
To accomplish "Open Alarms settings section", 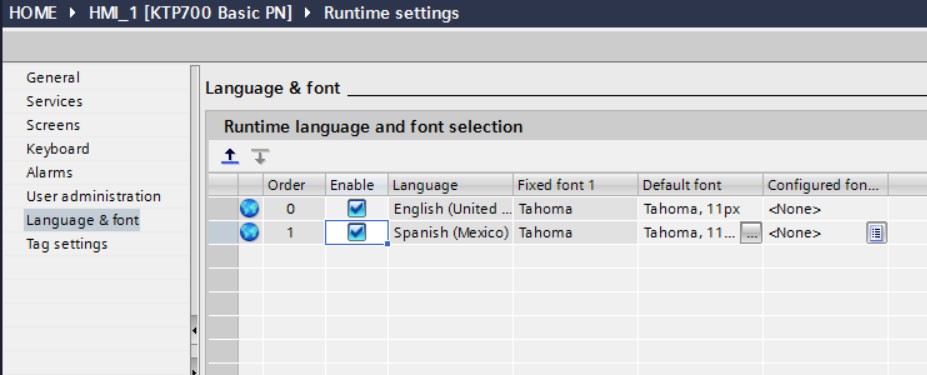I will [x=49, y=173].
